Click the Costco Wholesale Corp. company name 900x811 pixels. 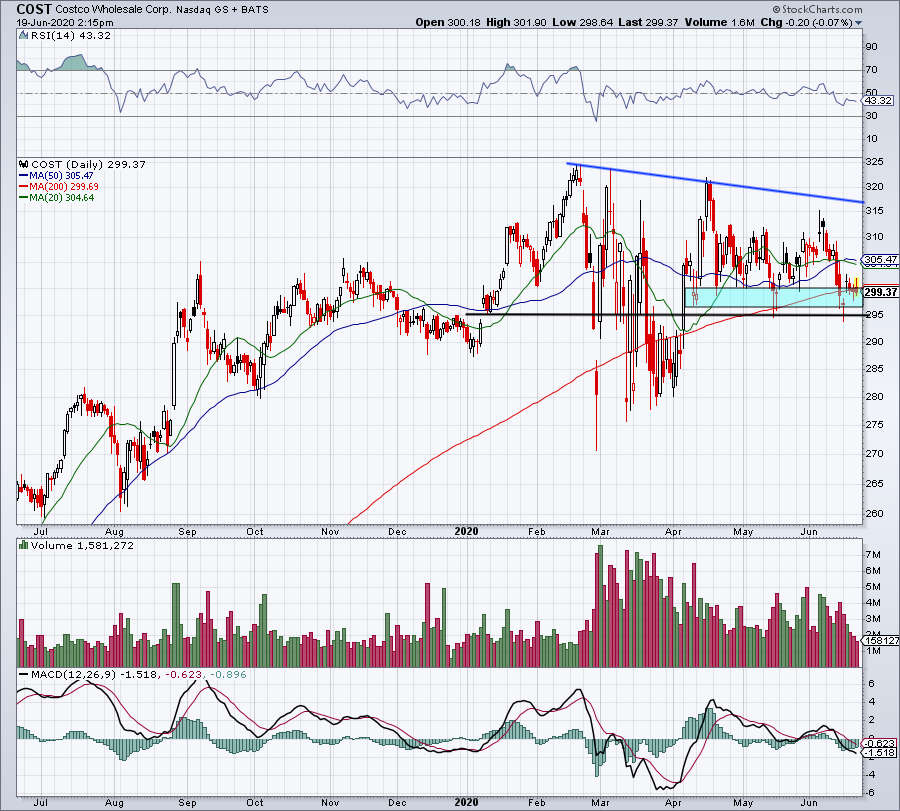click(x=113, y=10)
